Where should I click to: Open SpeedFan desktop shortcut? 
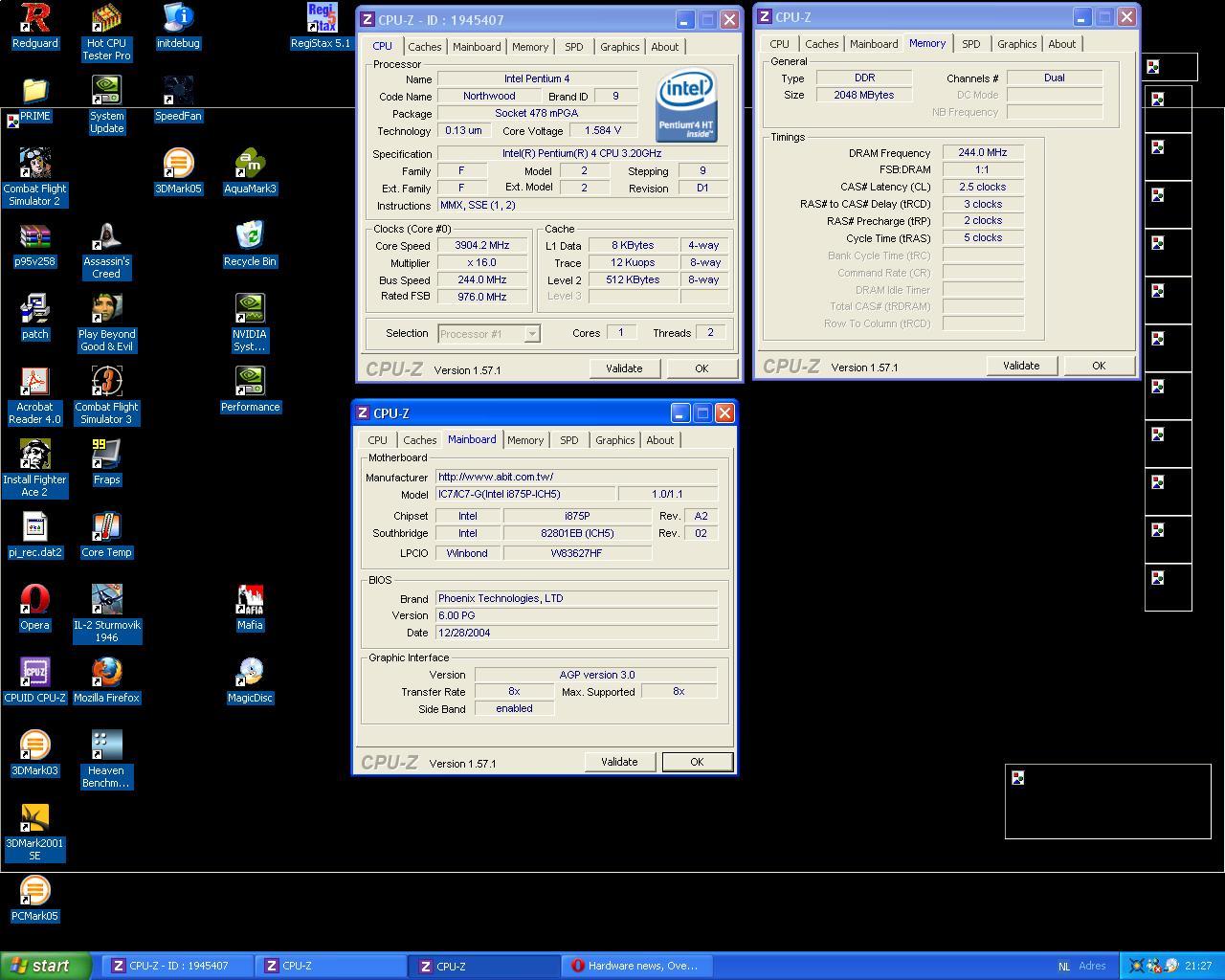178,100
